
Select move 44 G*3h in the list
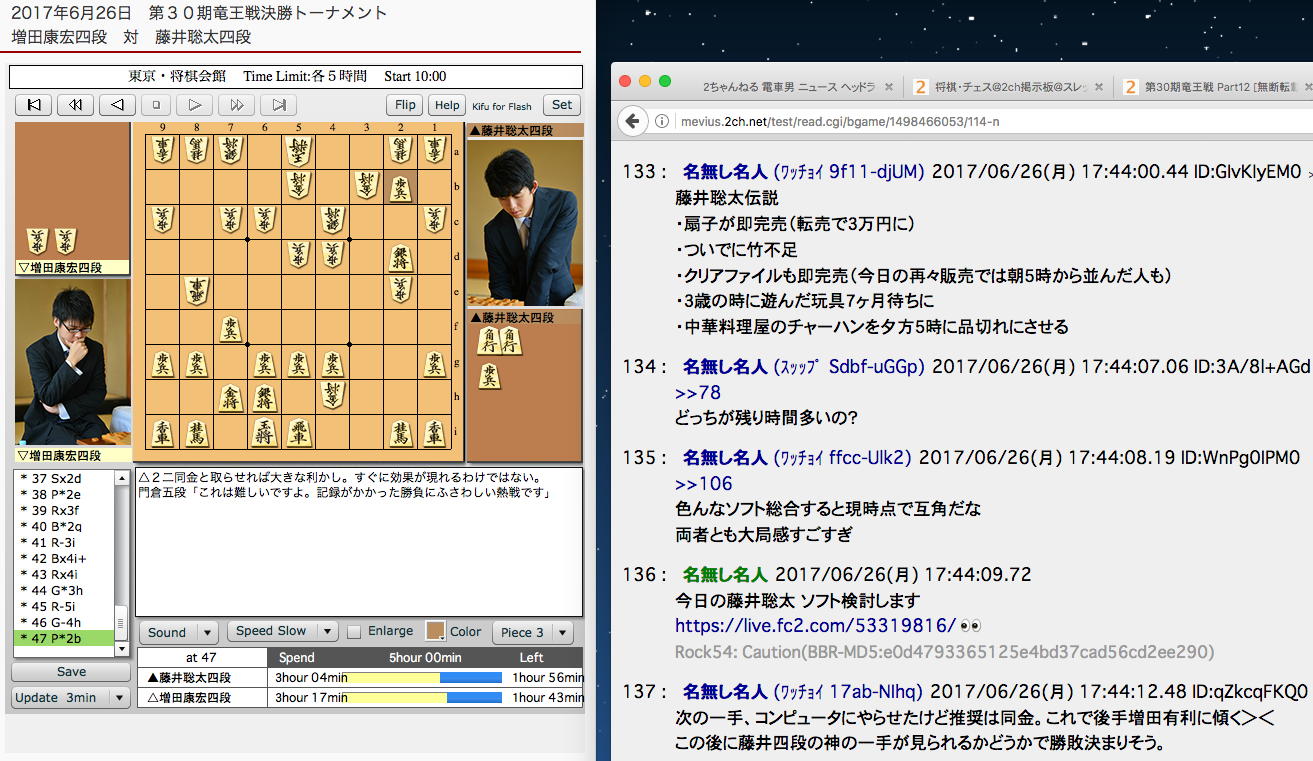(65, 591)
